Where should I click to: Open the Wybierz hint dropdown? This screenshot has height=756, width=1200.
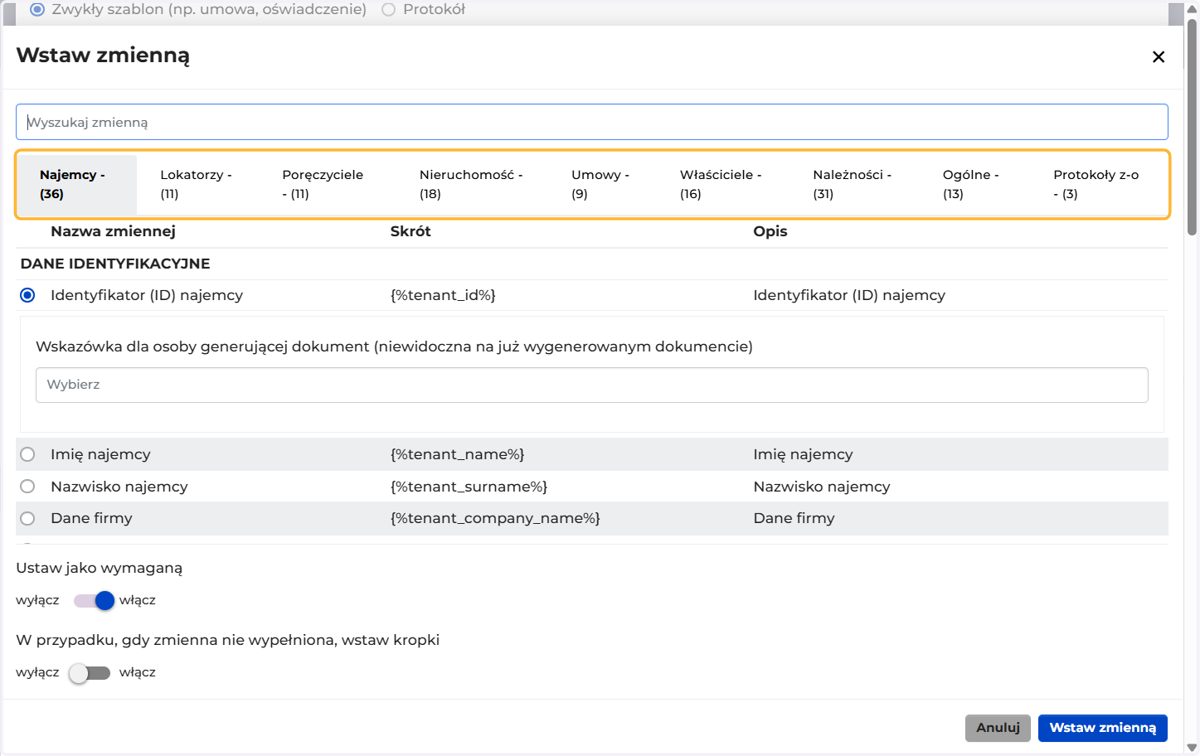[592, 385]
